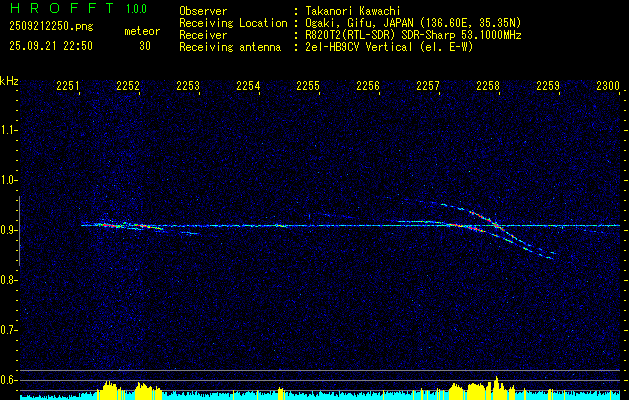Click the 'Receiving antenna' label
Screen dimensions: 629x400
230,47
